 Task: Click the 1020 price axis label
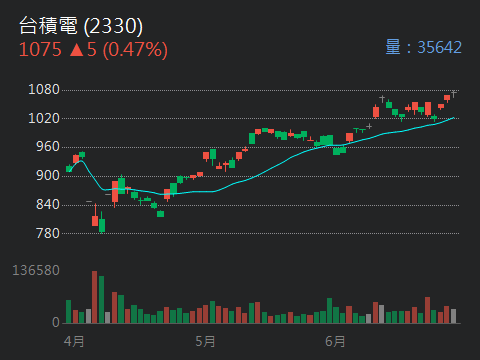pyautogui.click(x=44, y=118)
